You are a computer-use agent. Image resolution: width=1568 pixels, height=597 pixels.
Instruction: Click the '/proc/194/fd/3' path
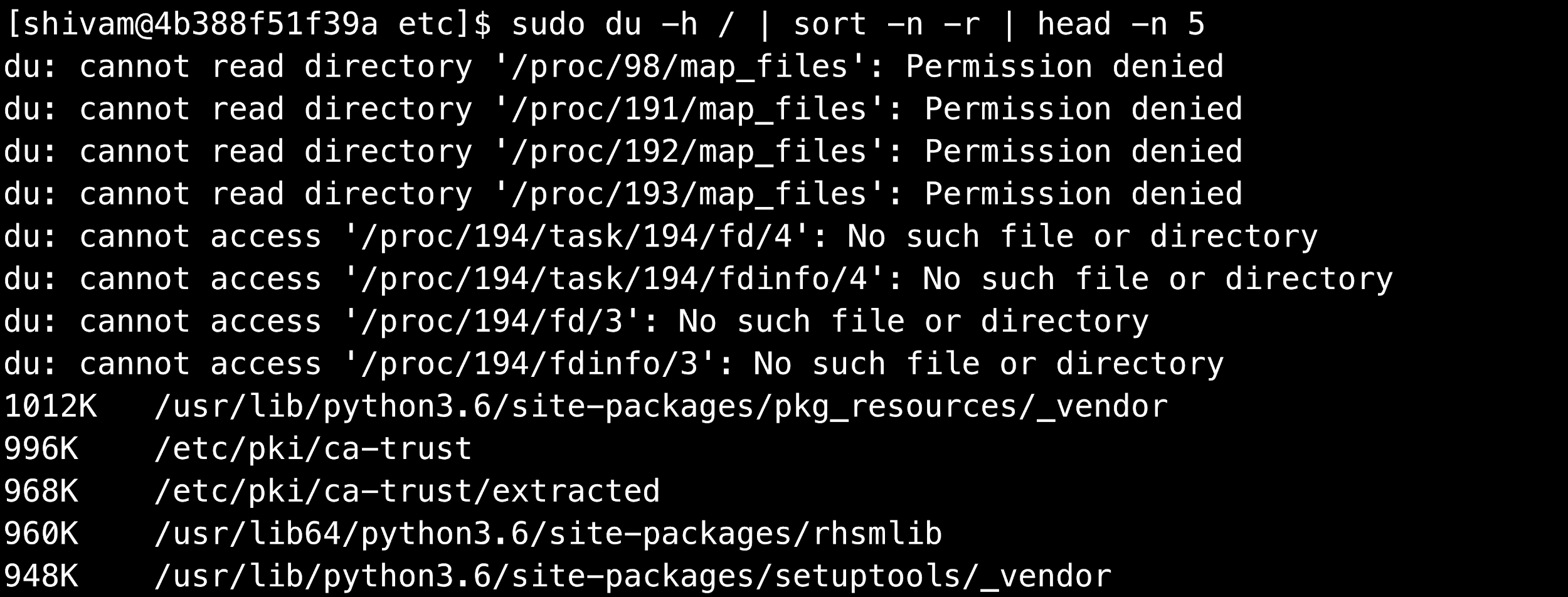pyautogui.click(x=501, y=322)
